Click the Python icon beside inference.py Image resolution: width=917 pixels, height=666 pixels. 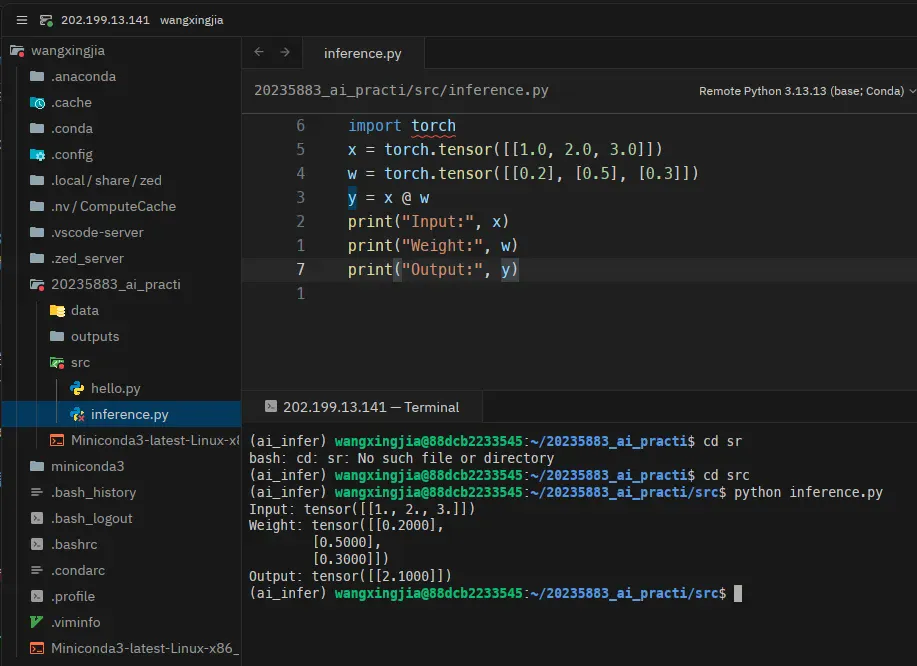click(x=77, y=415)
